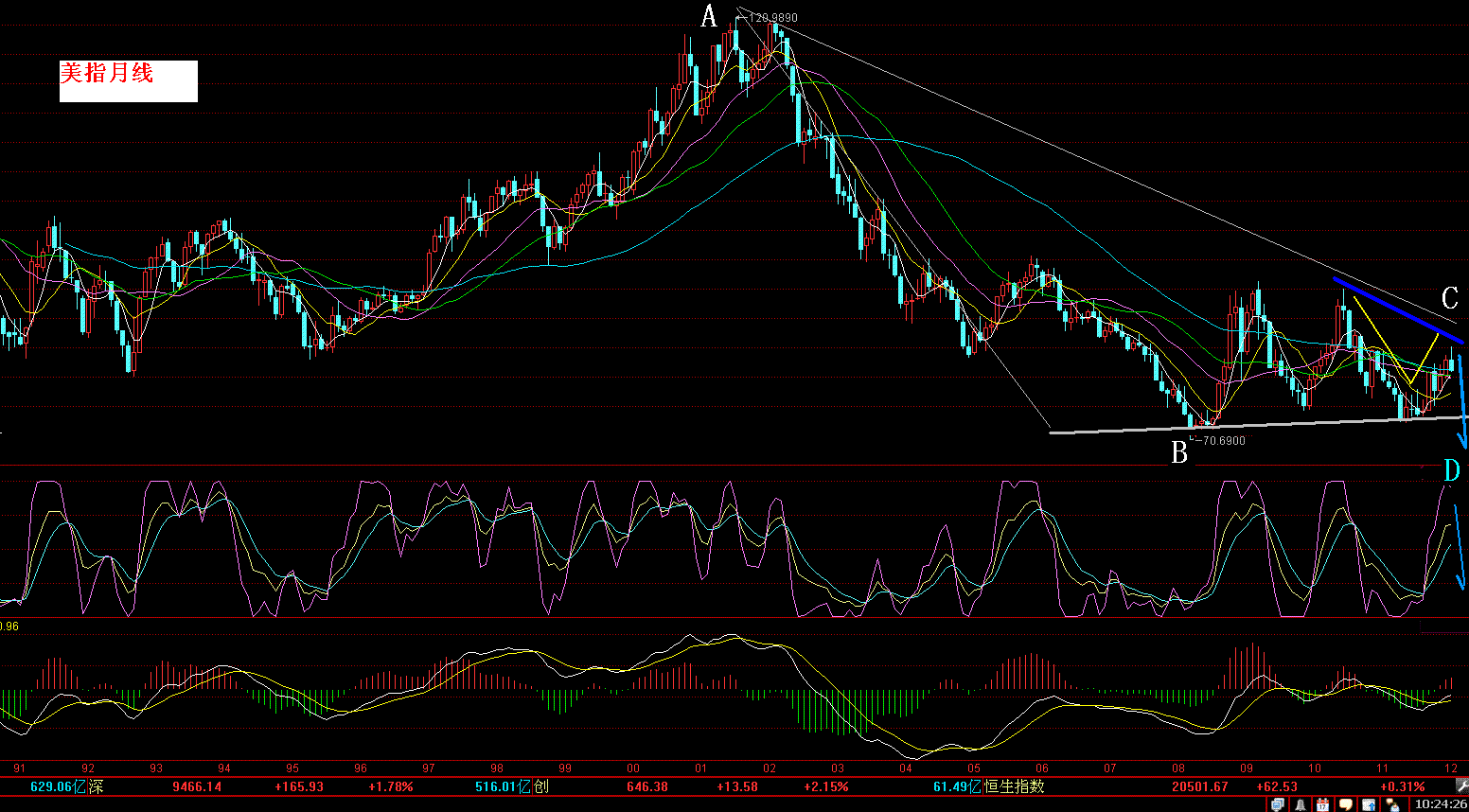Click point A annotation at chart peak
Viewport: 1469px width, 812px height.
pos(709,17)
